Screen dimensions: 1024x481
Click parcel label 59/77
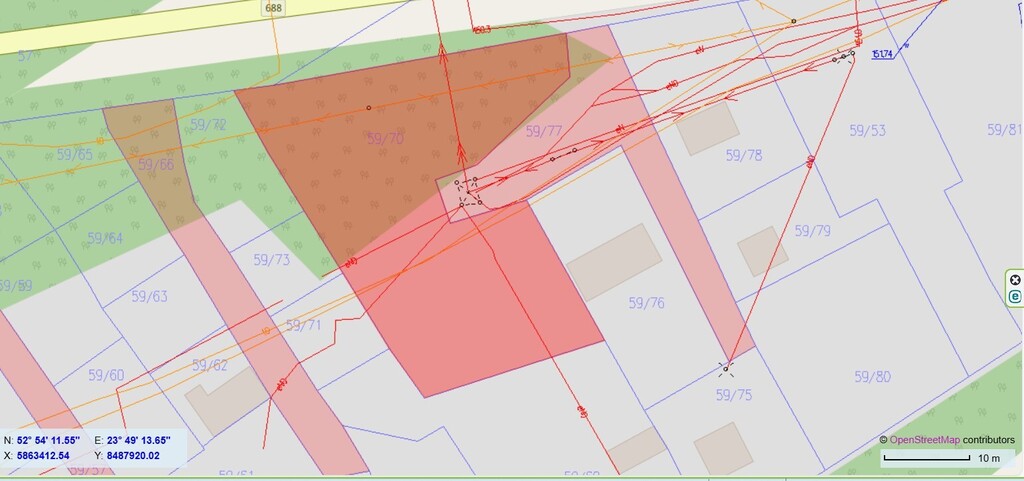[544, 131]
